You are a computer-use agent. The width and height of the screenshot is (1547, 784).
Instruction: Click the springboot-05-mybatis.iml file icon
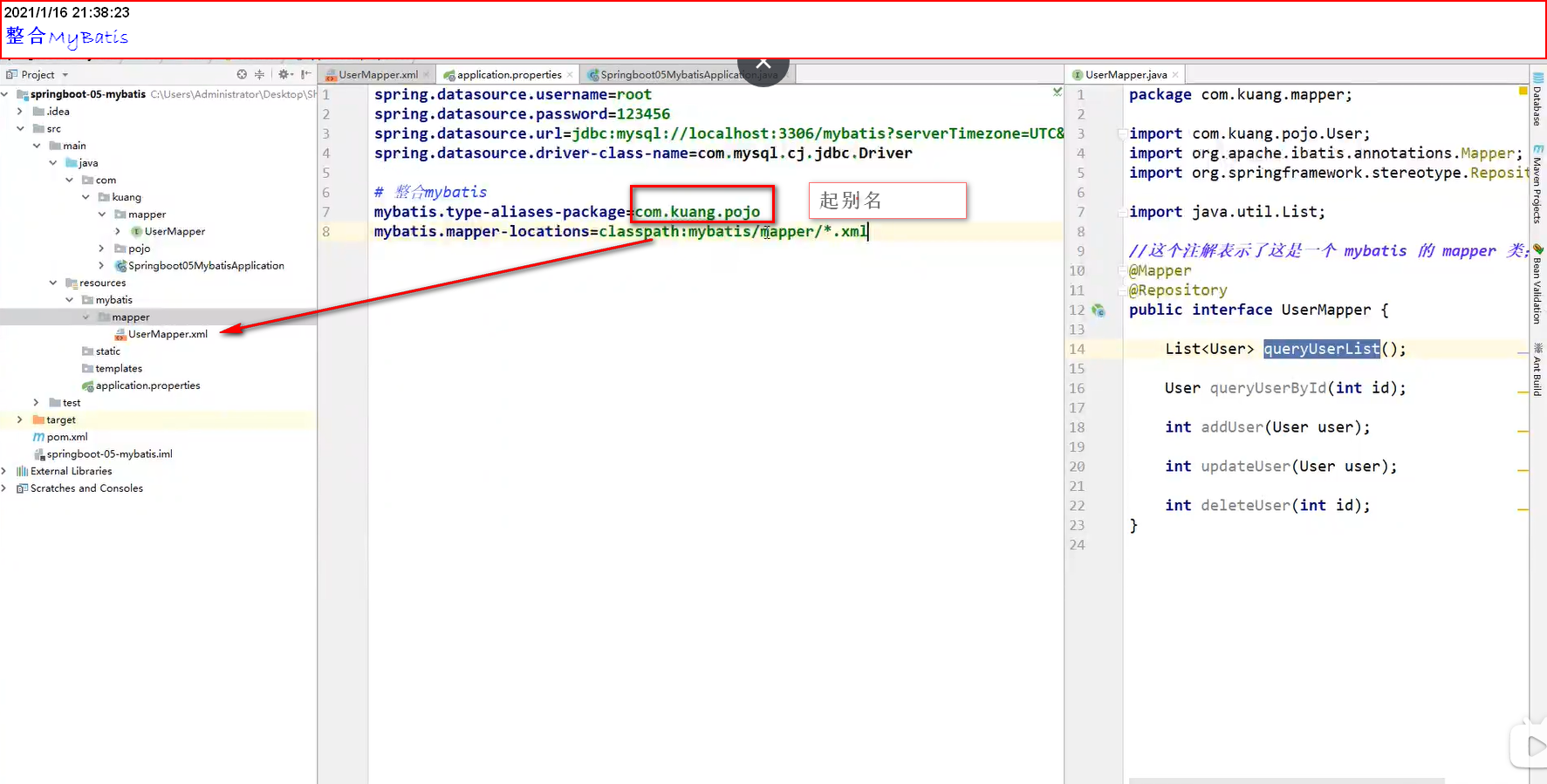(x=38, y=454)
